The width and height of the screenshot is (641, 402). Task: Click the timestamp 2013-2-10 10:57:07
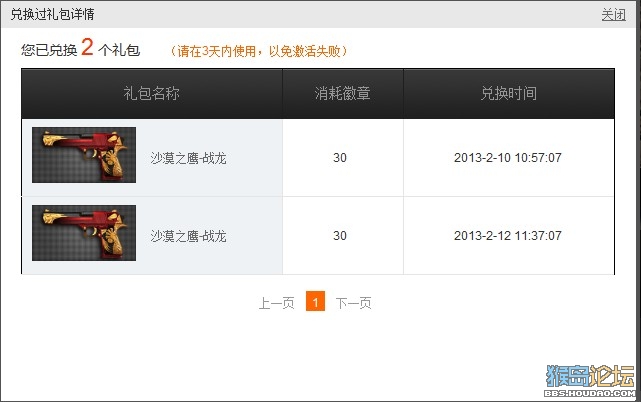pyautogui.click(x=508, y=158)
